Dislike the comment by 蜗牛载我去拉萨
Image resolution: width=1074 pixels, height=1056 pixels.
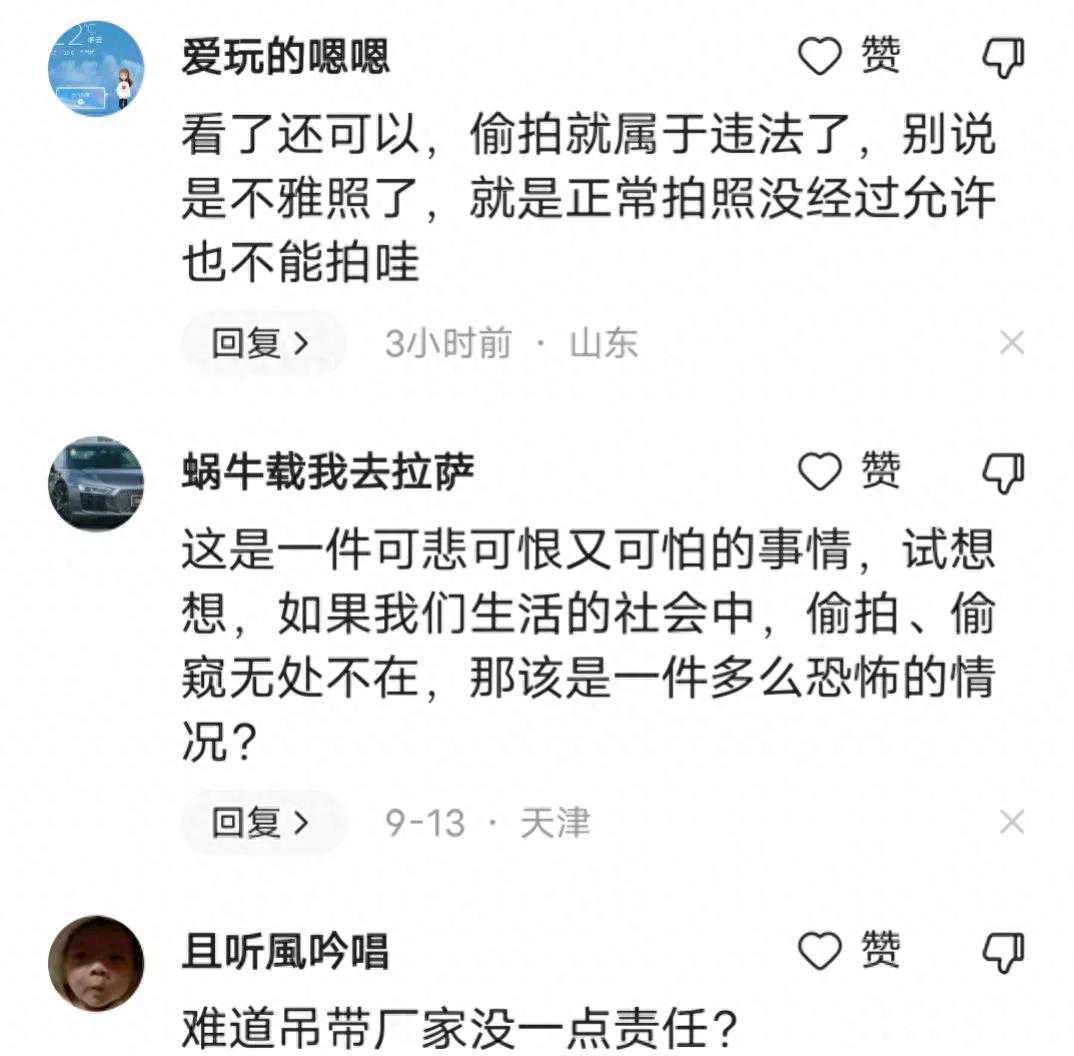1003,471
